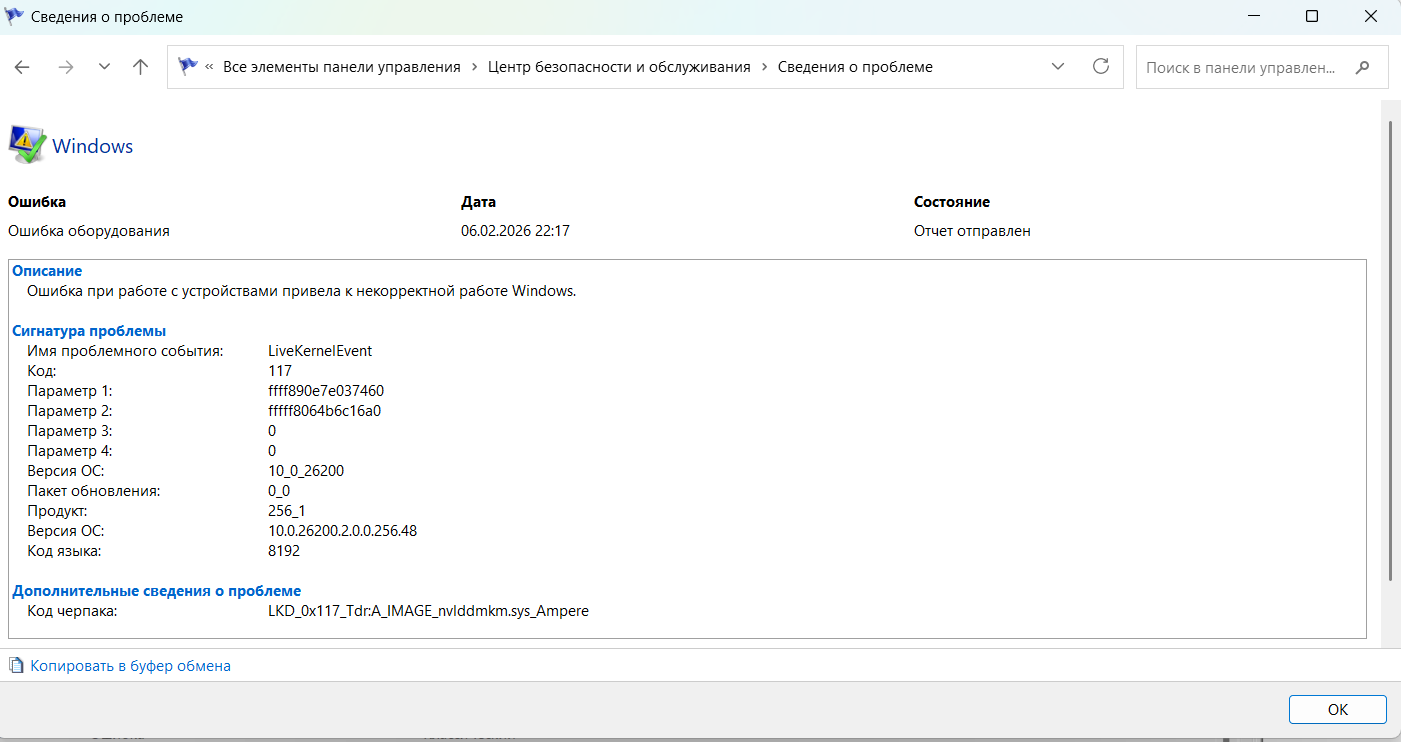Click the vertical scrollbar thumb
The image size is (1401, 742).
point(1391,349)
